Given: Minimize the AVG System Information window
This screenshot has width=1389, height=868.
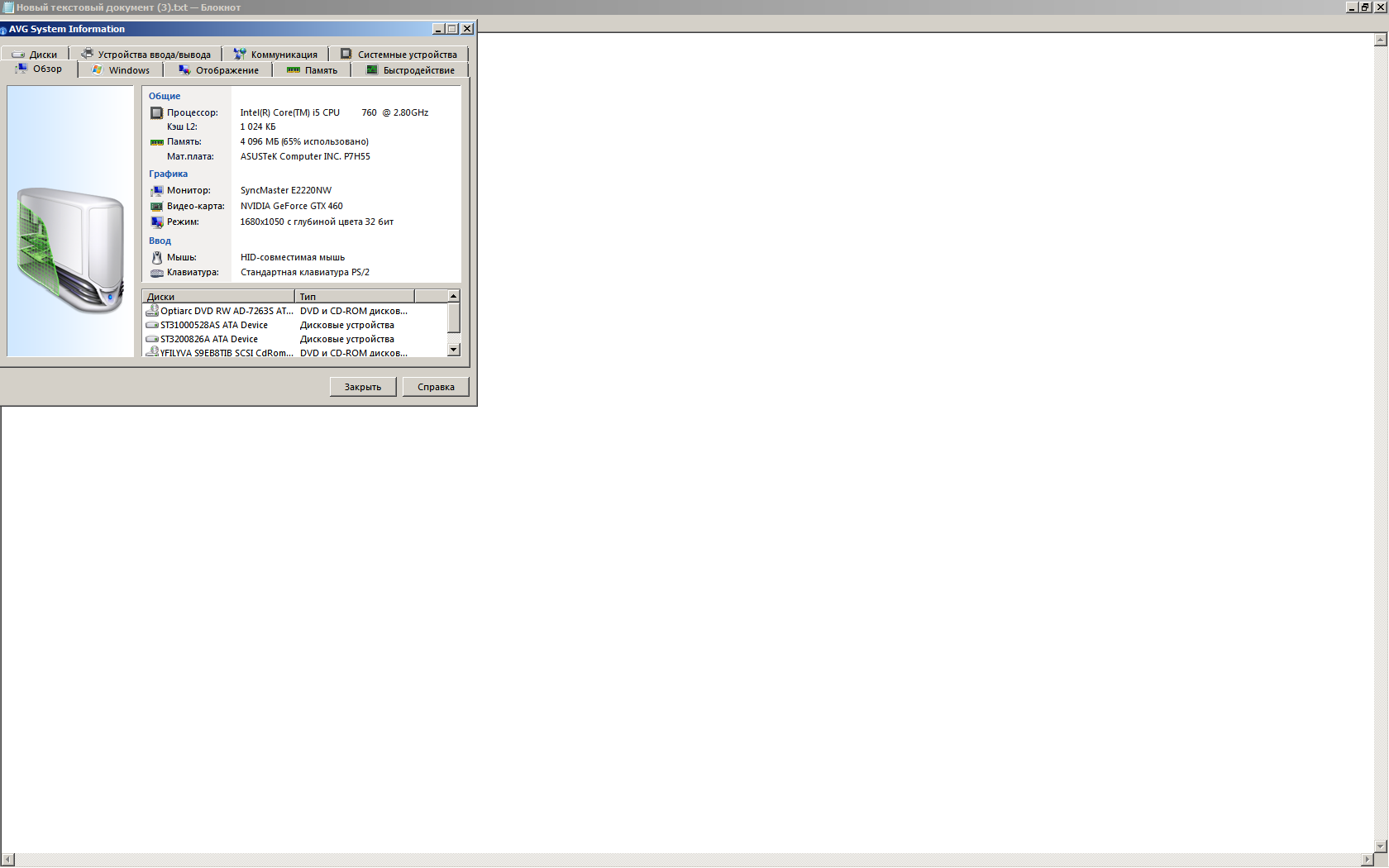Looking at the screenshot, I should pos(438,29).
